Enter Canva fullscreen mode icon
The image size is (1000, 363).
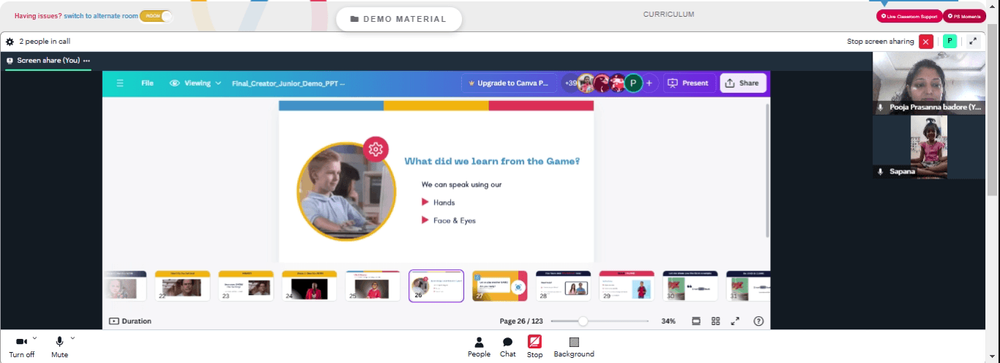point(735,321)
